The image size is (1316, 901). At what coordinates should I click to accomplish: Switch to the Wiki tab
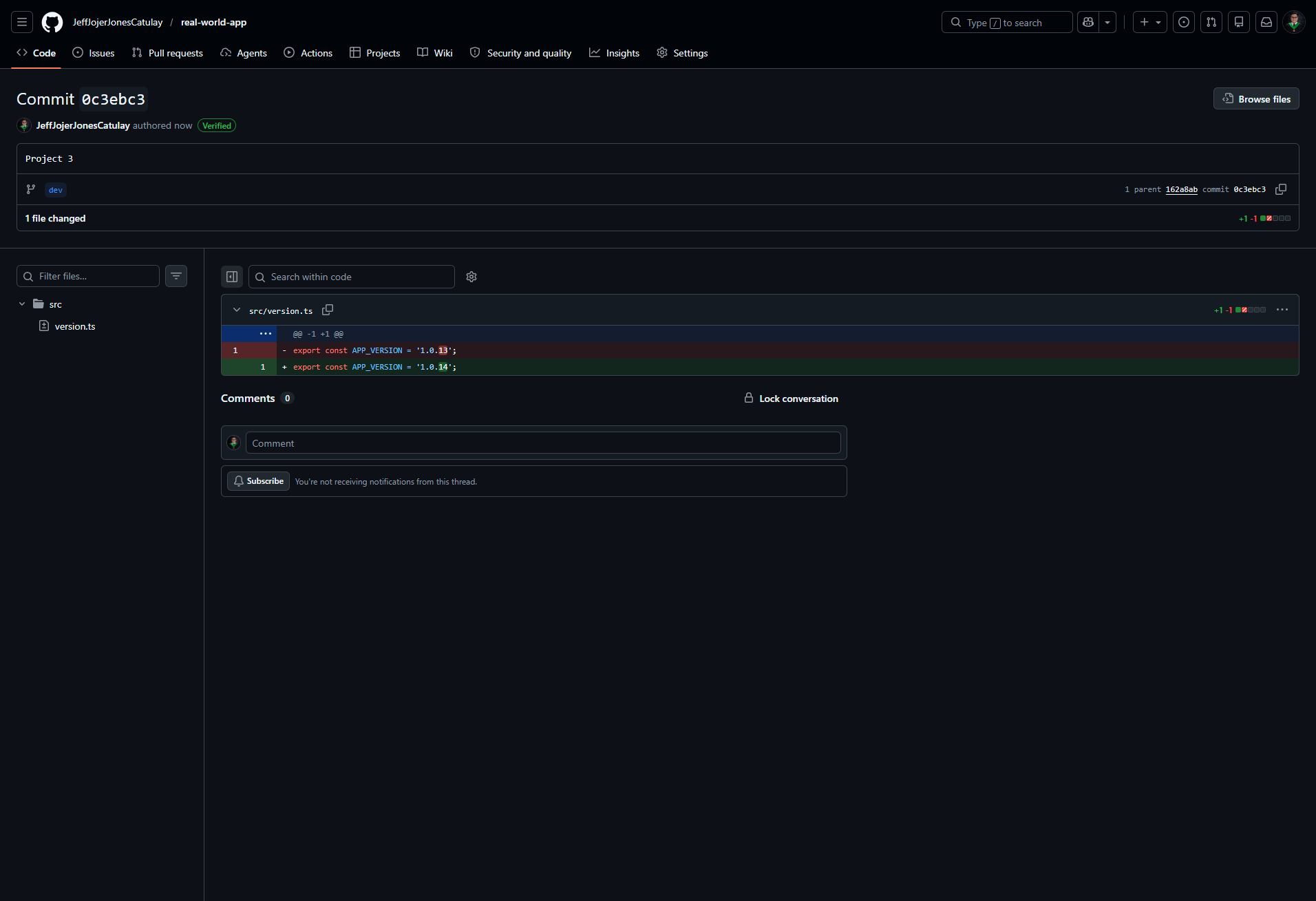435,53
